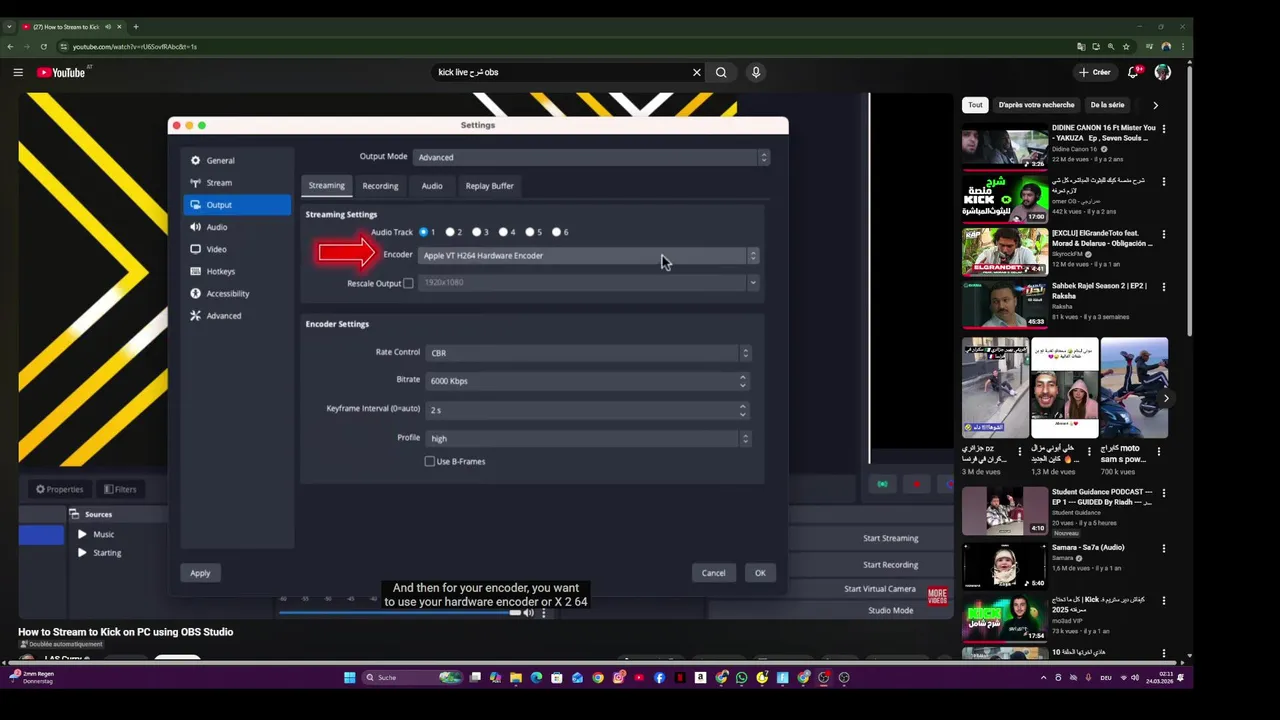This screenshot has height=720, width=1280.
Task: Open the Encoder Apple VT H264 dropdown
Action: (588, 255)
